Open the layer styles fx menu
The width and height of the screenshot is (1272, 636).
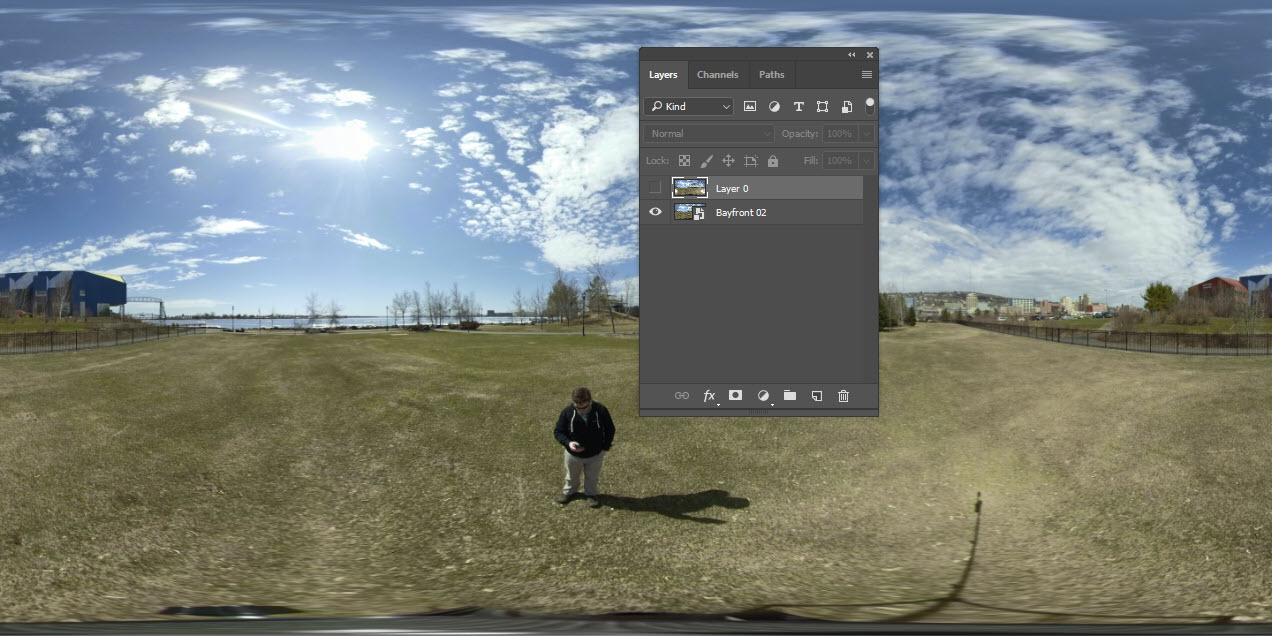[x=710, y=396]
